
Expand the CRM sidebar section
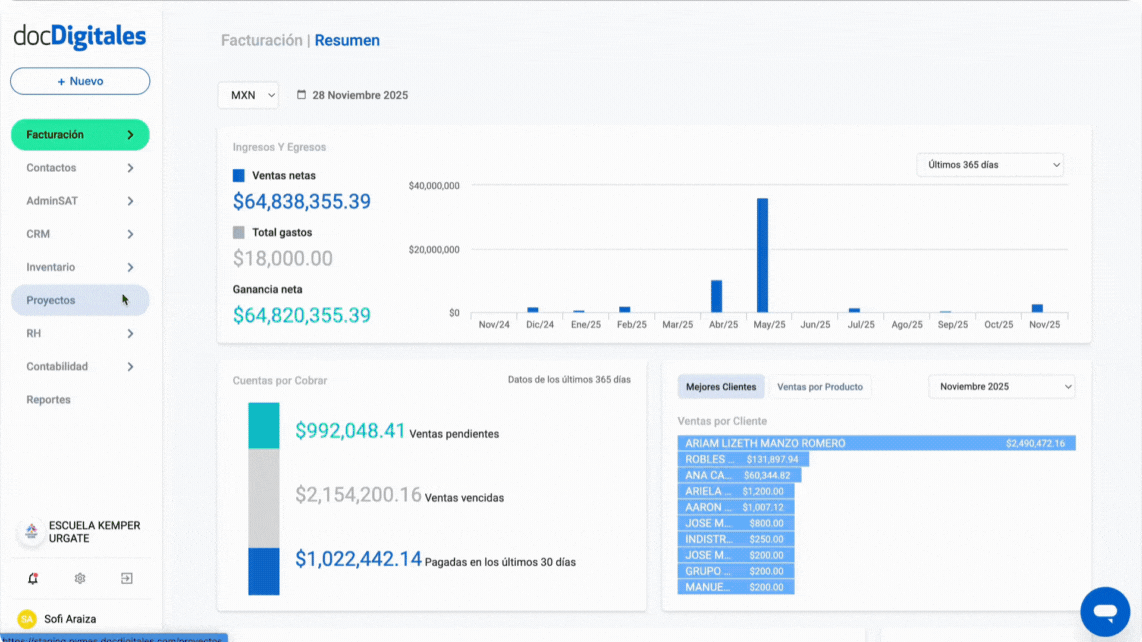pos(79,233)
